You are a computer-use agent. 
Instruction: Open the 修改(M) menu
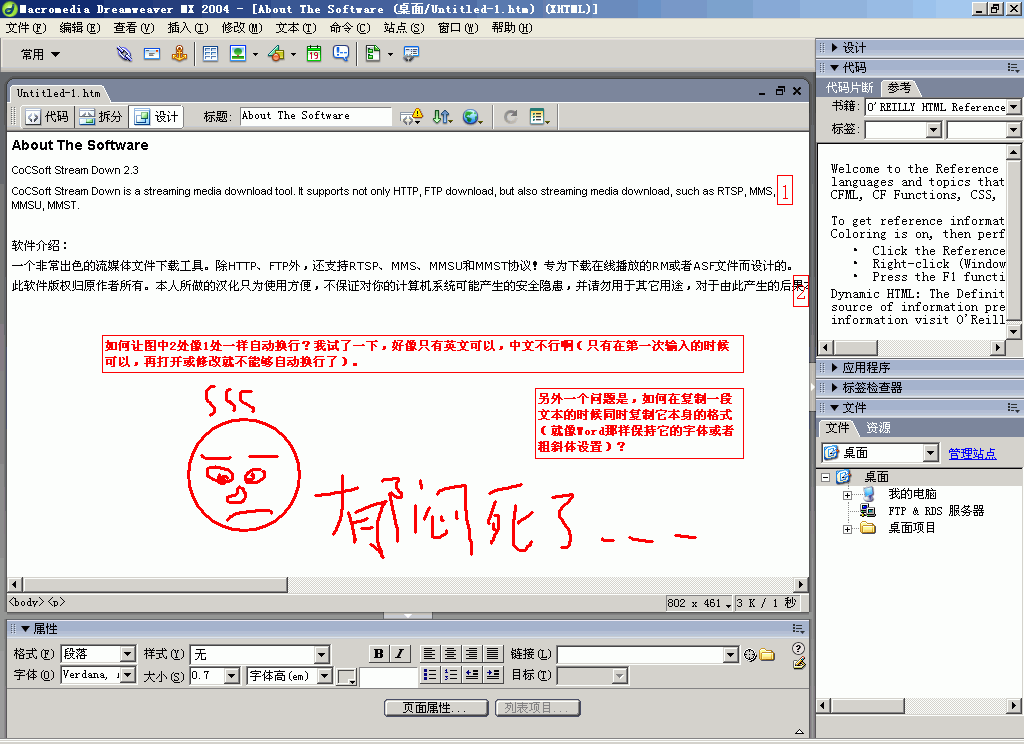241,28
